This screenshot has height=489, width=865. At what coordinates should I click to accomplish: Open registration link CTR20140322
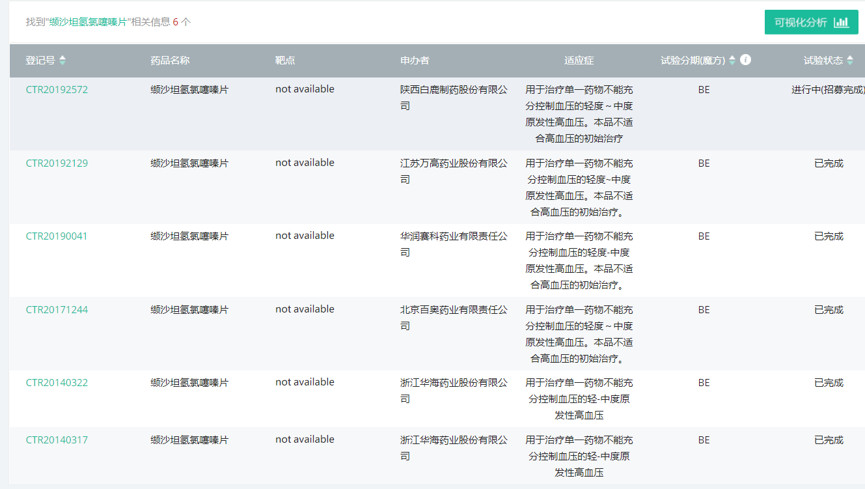click(x=57, y=382)
